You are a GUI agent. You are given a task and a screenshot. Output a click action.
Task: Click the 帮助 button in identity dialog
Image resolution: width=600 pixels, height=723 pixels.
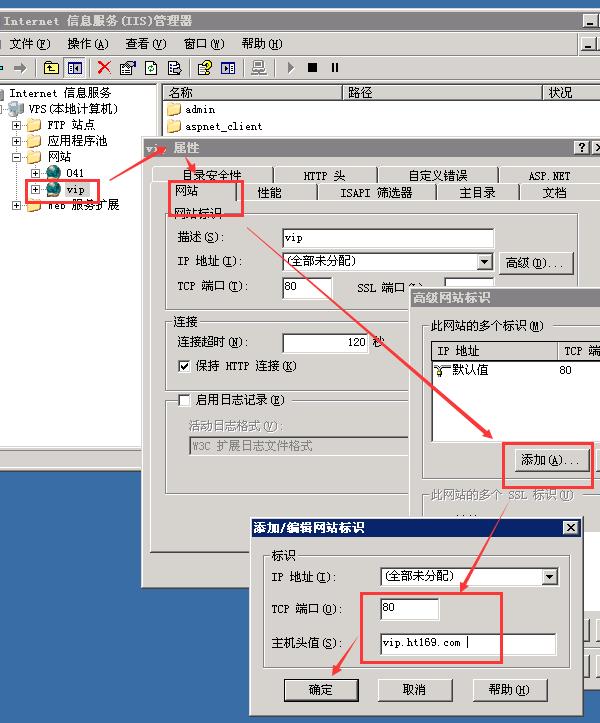[510, 689]
